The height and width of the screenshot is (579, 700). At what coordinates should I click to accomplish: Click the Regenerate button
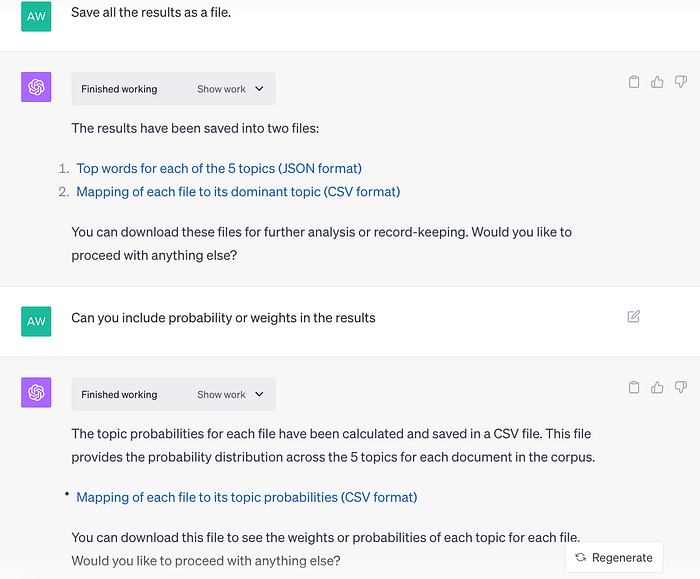[x=614, y=557]
